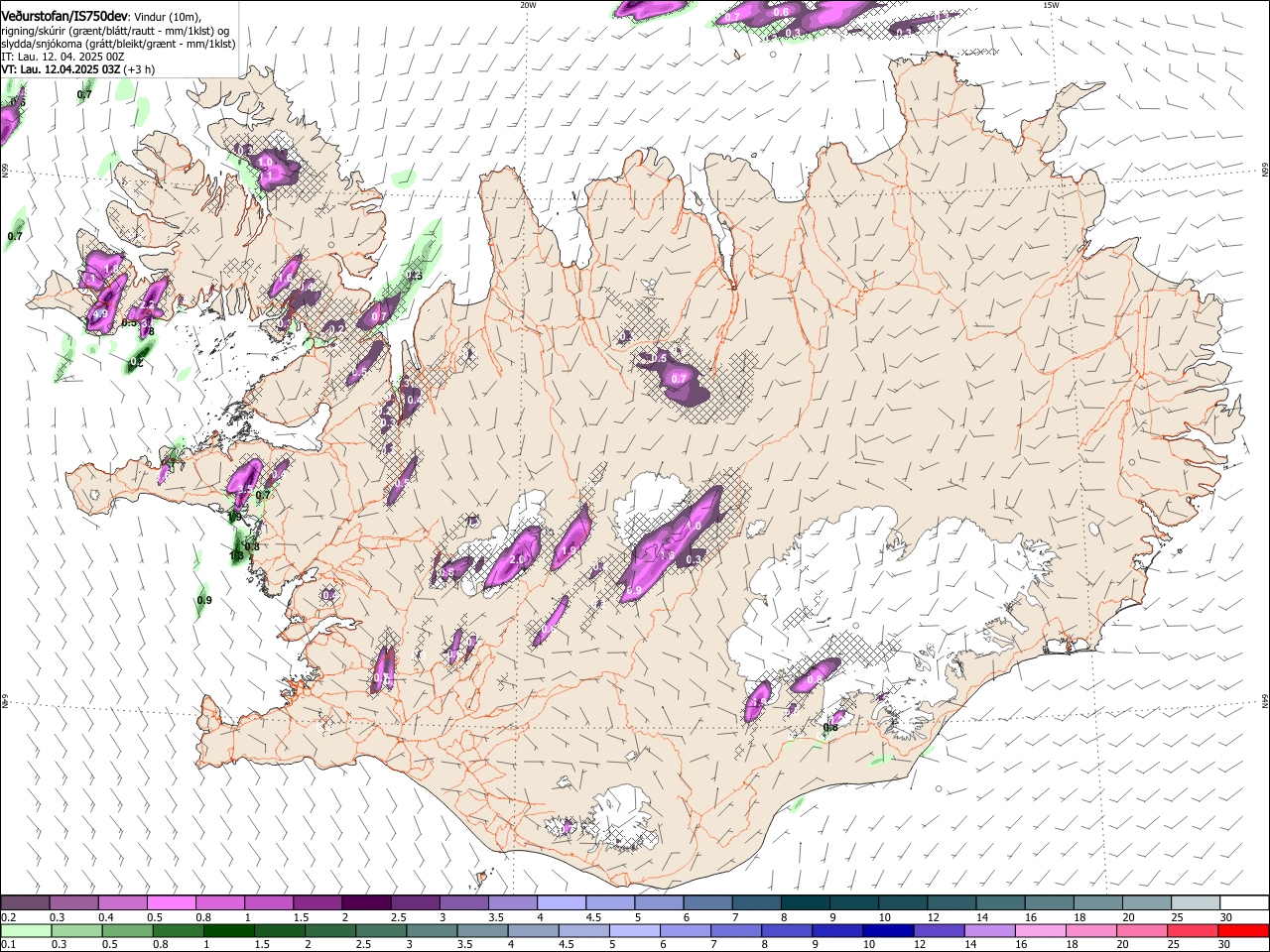
Task: Select upper legend dark purple swatch after 2
Action: [x=365, y=902]
